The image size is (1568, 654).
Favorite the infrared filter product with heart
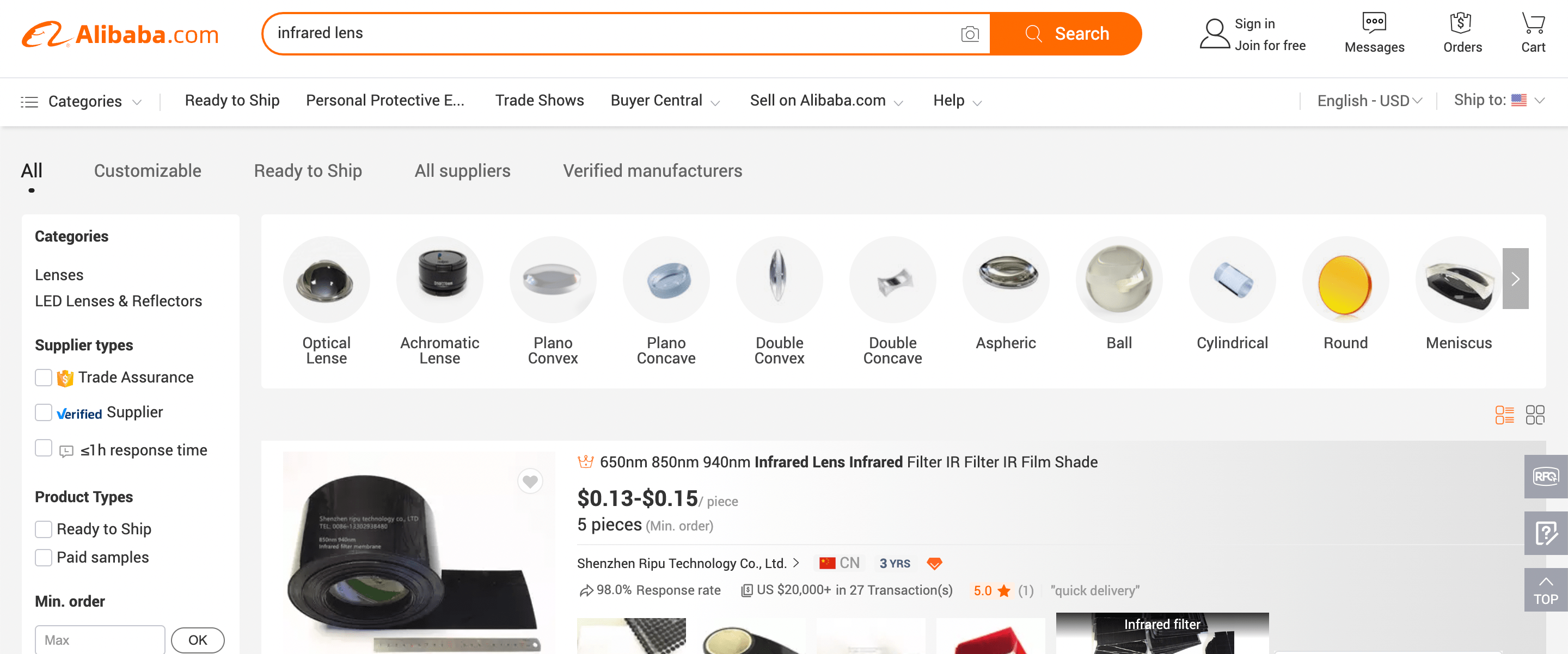[x=530, y=482]
